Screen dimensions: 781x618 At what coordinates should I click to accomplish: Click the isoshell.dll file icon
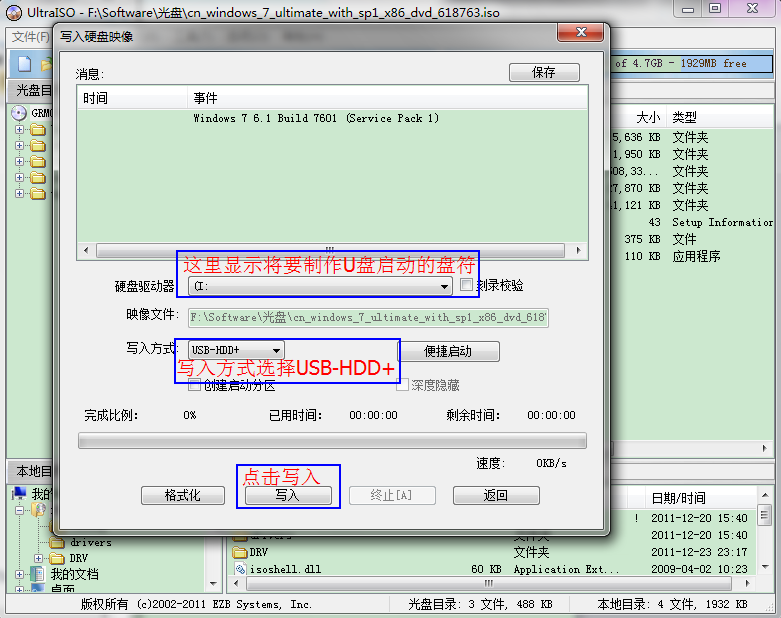tap(241, 569)
